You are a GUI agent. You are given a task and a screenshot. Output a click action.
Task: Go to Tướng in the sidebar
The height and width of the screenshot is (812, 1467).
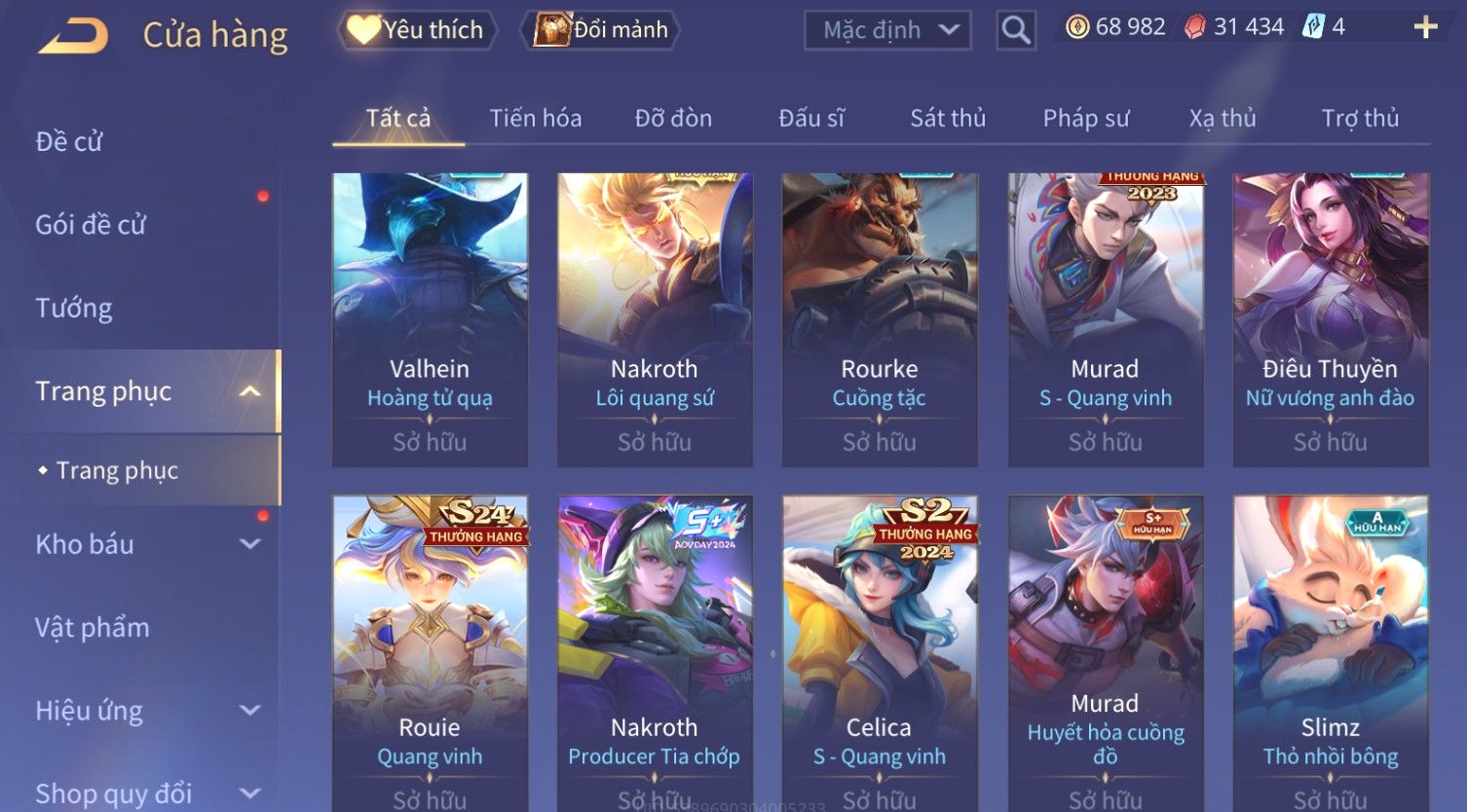pos(74,309)
